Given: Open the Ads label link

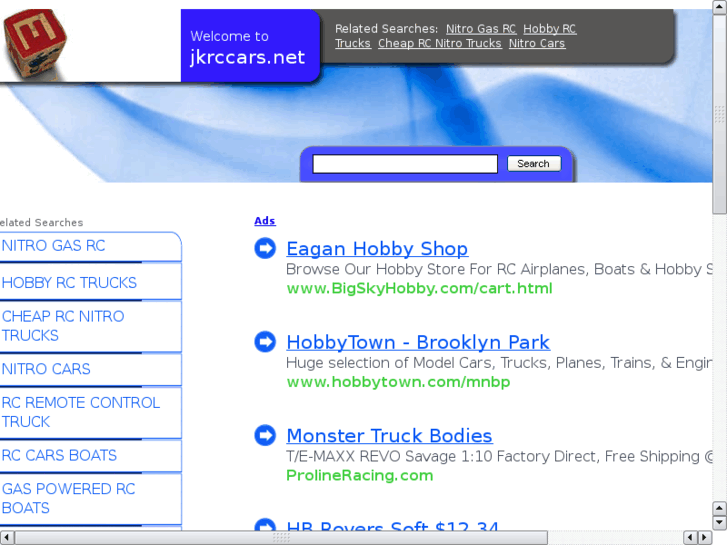Looking at the screenshot, I should [265, 221].
